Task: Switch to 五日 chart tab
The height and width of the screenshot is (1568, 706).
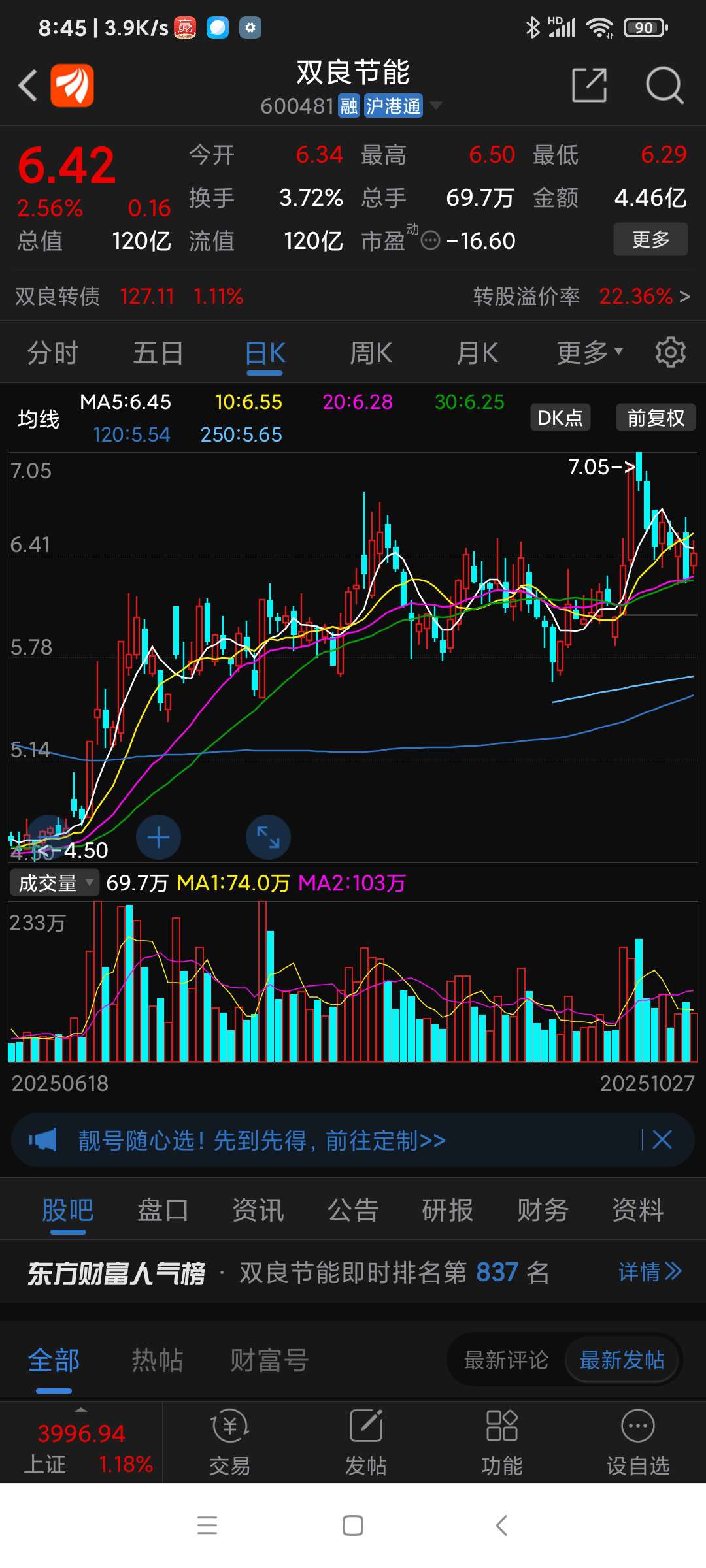Action: 158,353
